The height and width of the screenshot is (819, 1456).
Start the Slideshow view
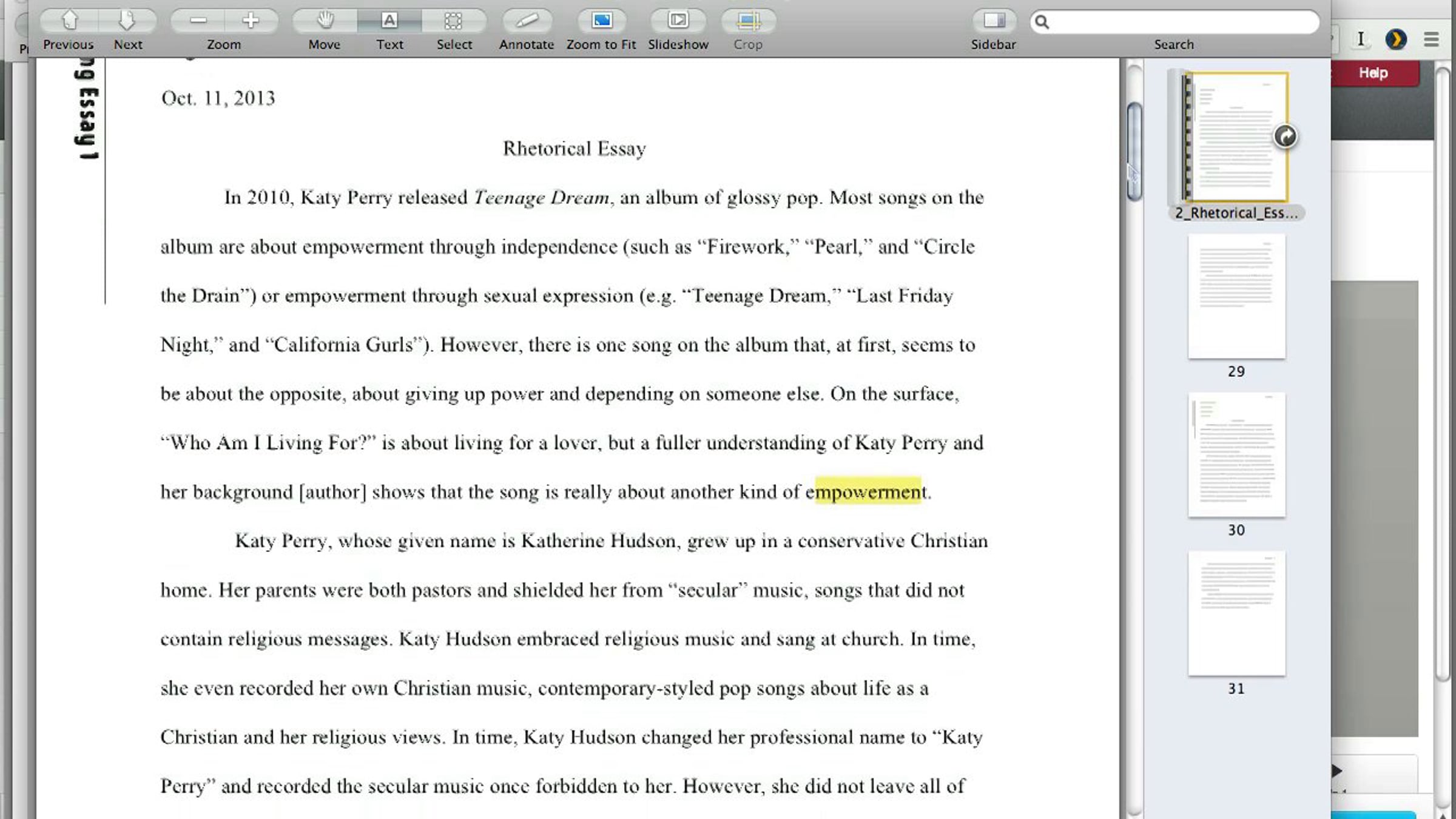point(678,21)
